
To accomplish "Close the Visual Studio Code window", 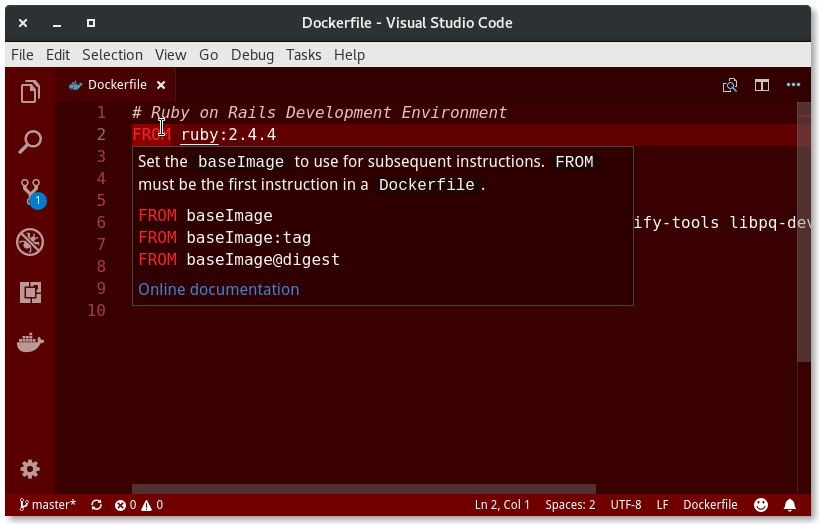I will pyautogui.click(x=23, y=23).
